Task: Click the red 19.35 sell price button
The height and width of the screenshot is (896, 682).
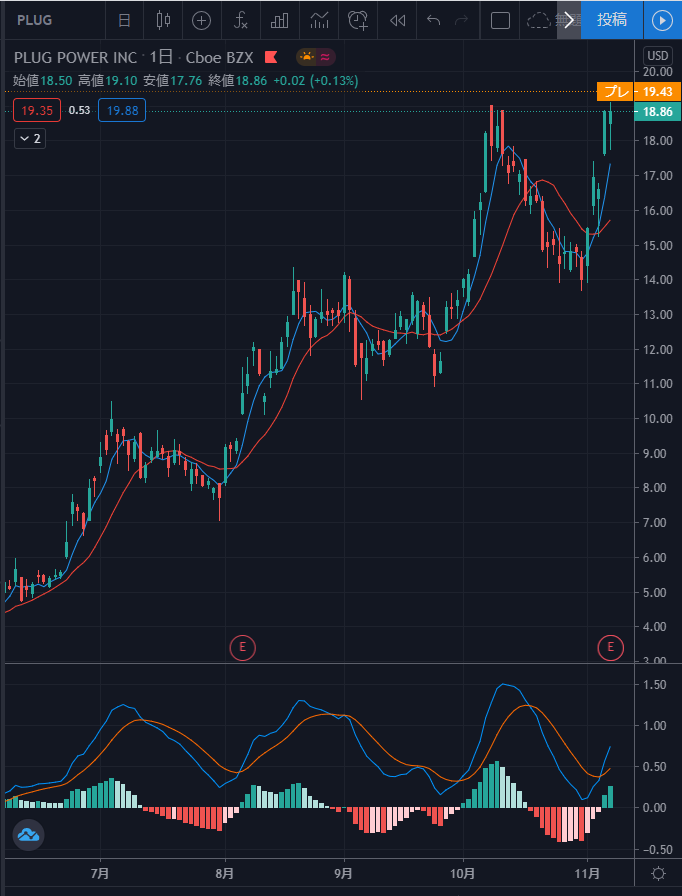Action: click(37, 110)
